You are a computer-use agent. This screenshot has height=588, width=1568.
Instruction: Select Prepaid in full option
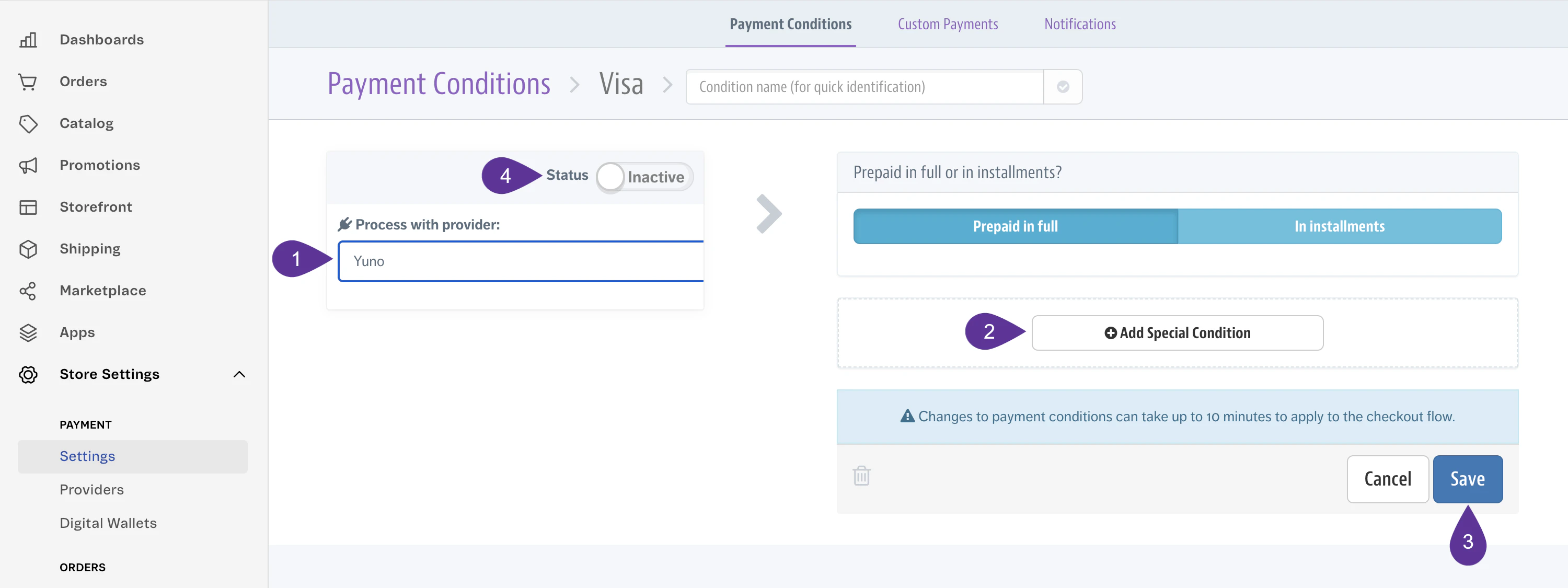(1016, 226)
